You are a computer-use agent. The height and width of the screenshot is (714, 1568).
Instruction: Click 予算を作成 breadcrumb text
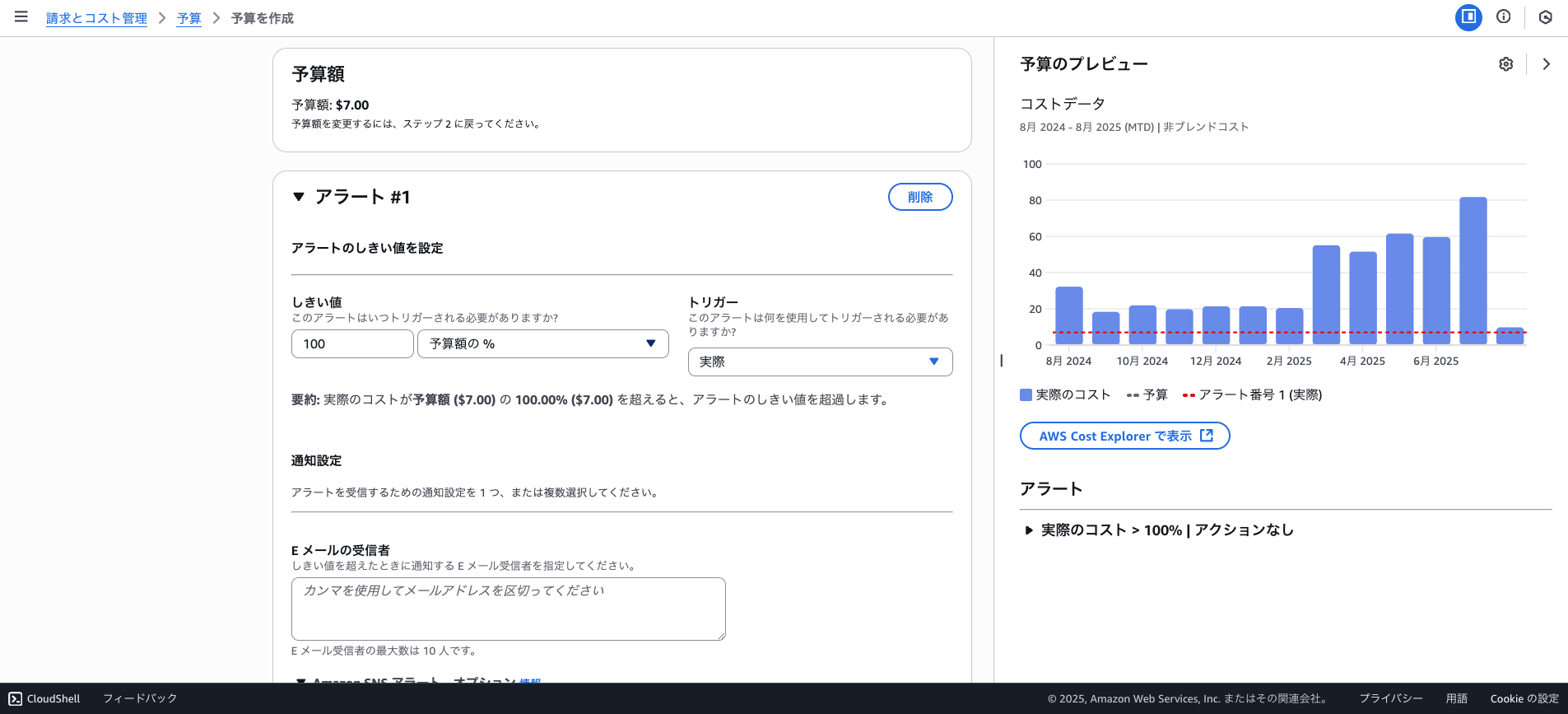pyautogui.click(x=263, y=18)
